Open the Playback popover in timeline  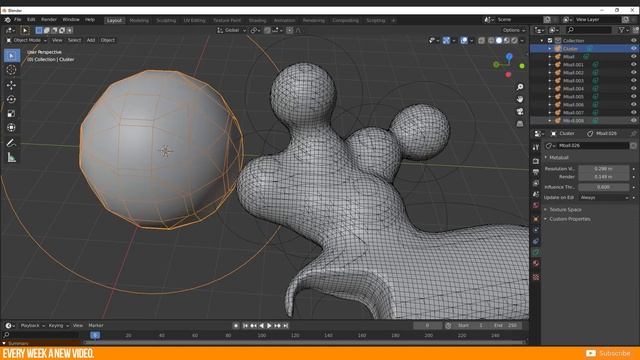click(32, 326)
